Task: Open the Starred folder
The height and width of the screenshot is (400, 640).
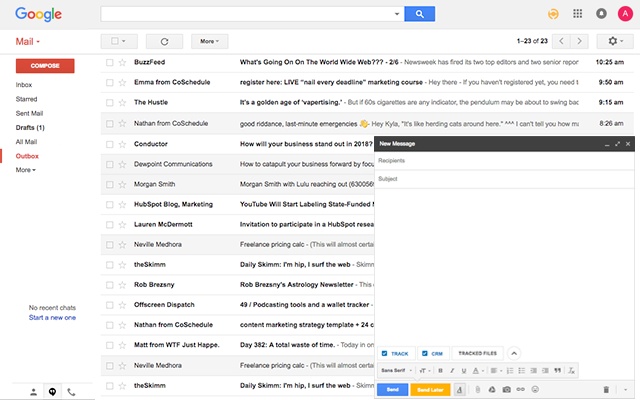Action: tap(26, 99)
